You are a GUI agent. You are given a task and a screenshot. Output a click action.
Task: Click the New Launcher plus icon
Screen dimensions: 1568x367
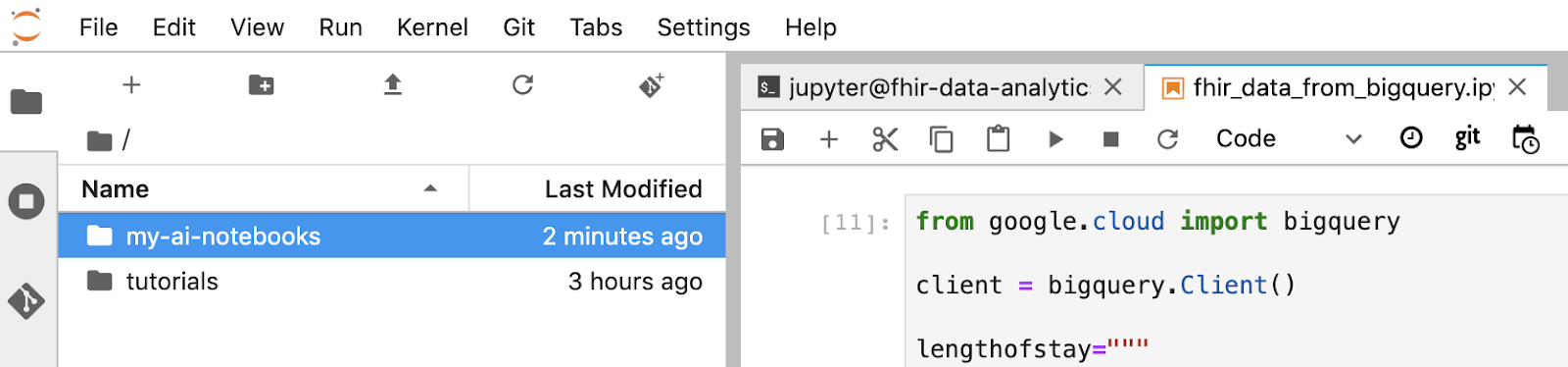coord(131,85)
